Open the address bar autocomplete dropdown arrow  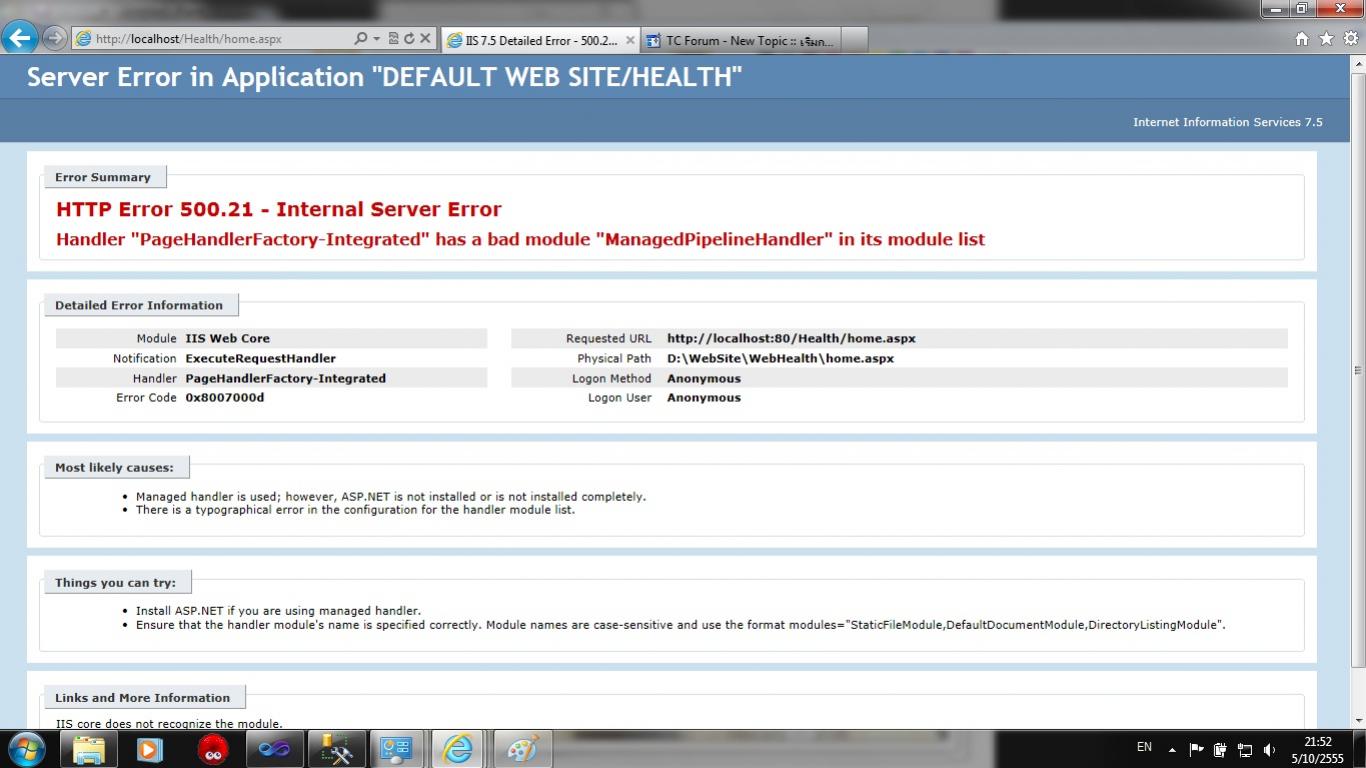pos(376,39)
